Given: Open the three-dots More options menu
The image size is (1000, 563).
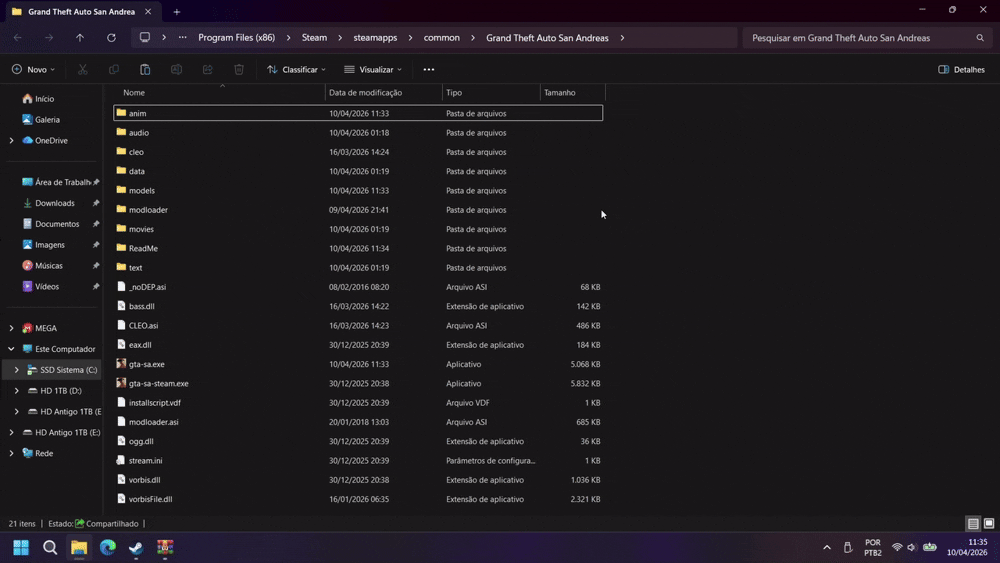Looking at the screenshot, I should point(429,69).
